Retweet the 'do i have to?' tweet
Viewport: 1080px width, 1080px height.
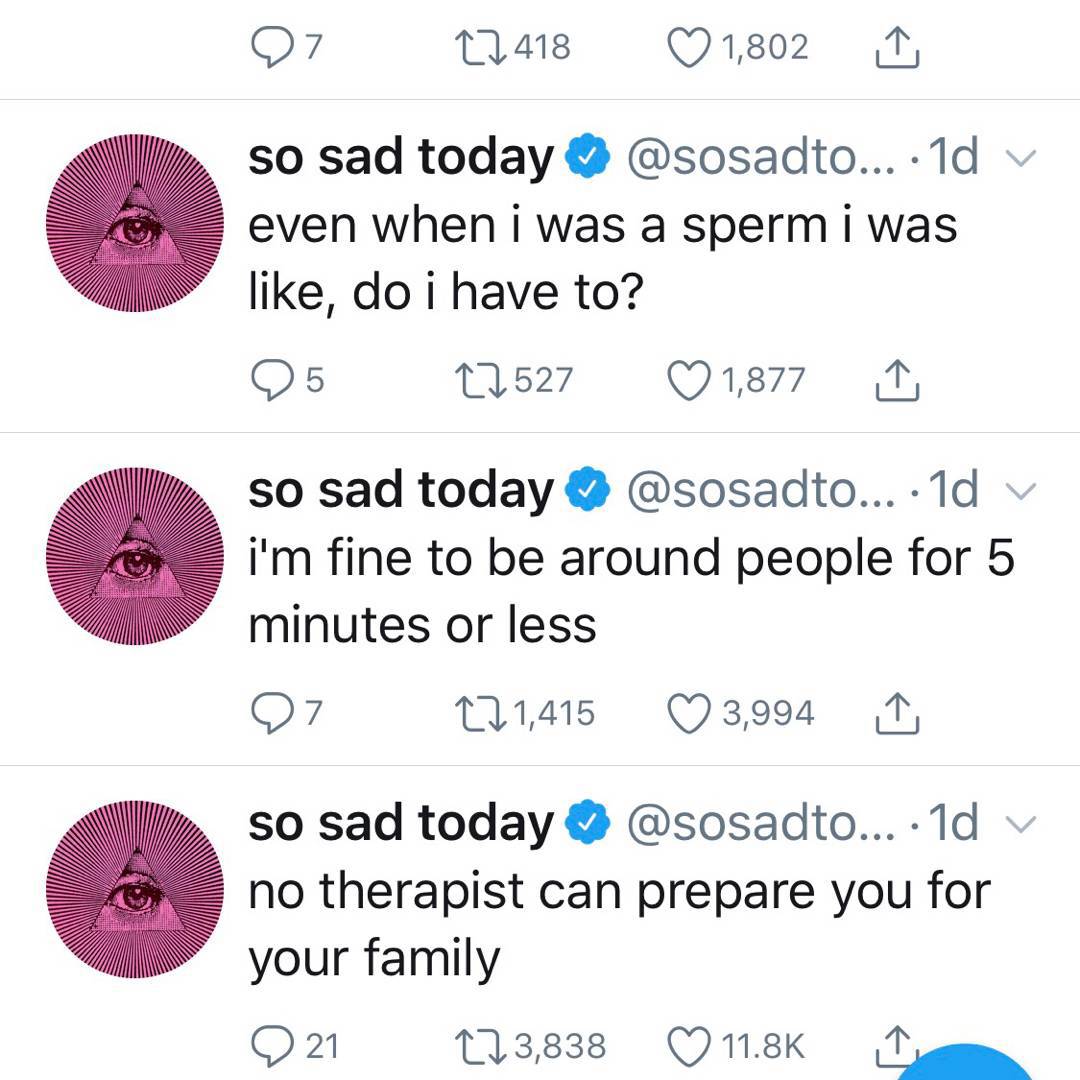(x=484, y=380)
